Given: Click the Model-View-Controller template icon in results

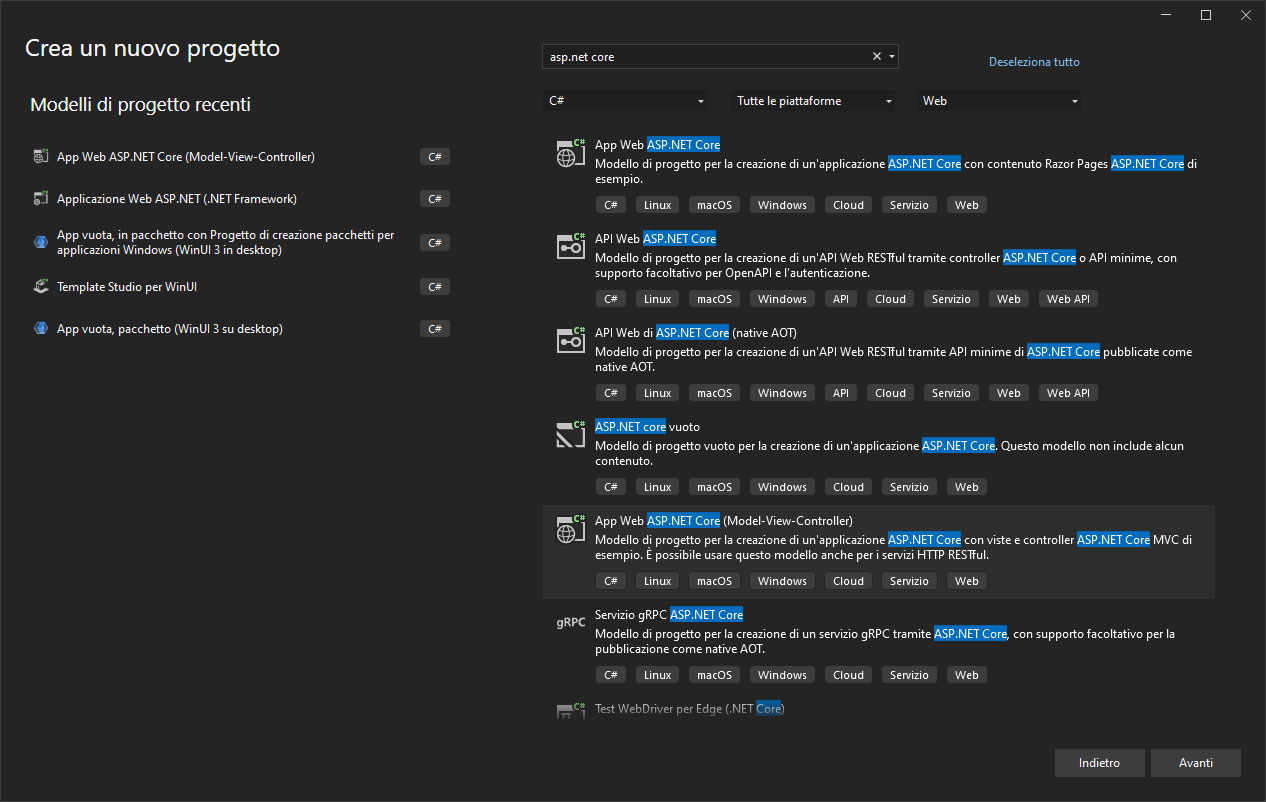Looking at the screenshot, I should pos(570,528).
